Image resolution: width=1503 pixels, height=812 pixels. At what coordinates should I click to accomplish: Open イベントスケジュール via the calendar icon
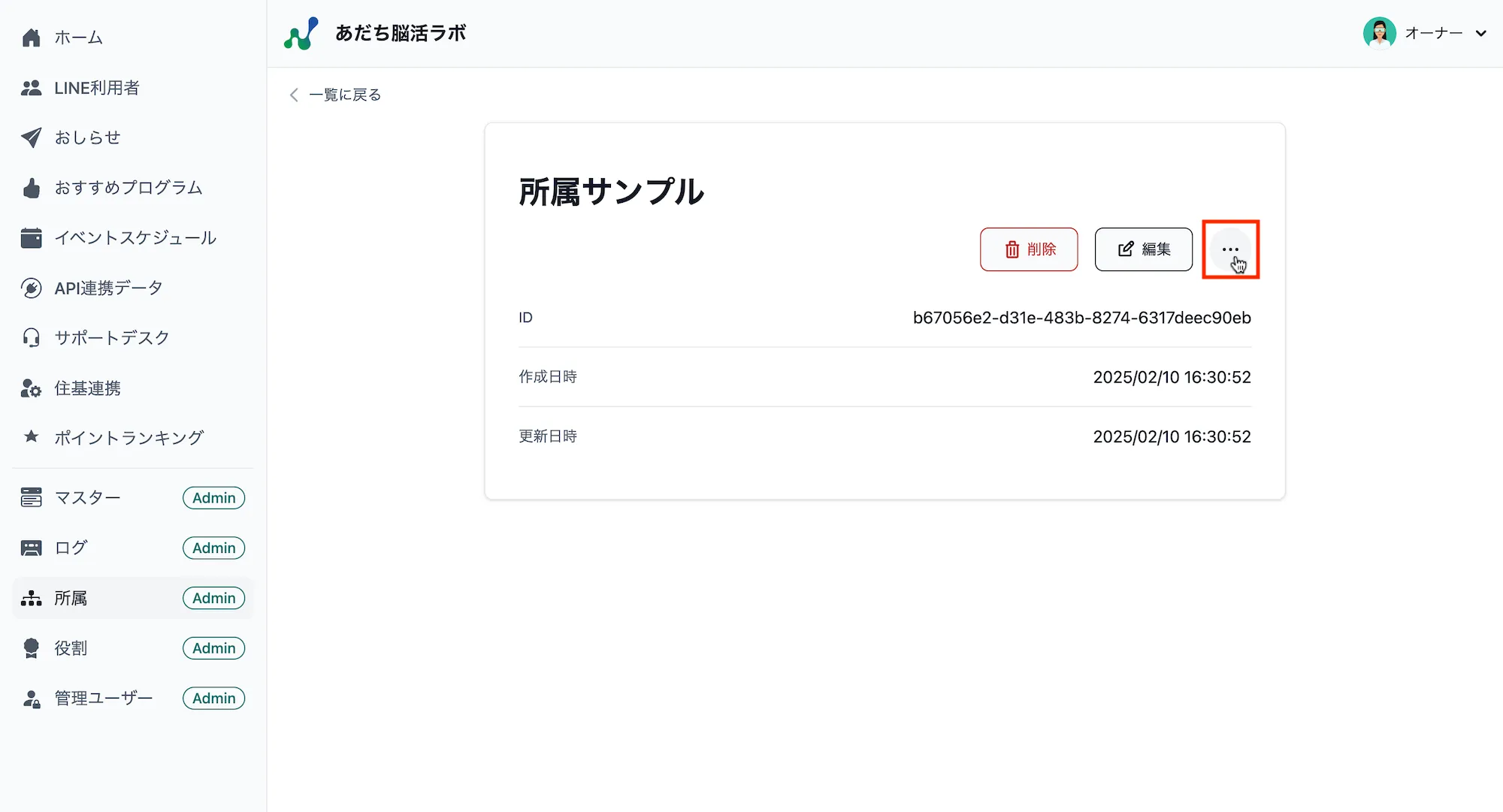pyautogui.click(x=31, y=237)
